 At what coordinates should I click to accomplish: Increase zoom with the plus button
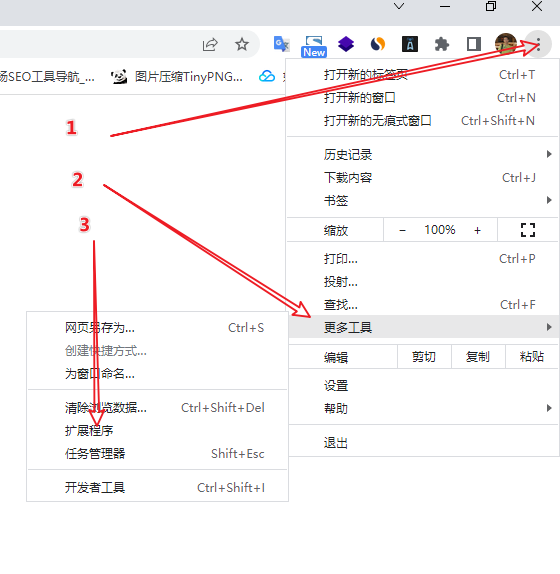[x=477, y=230]
